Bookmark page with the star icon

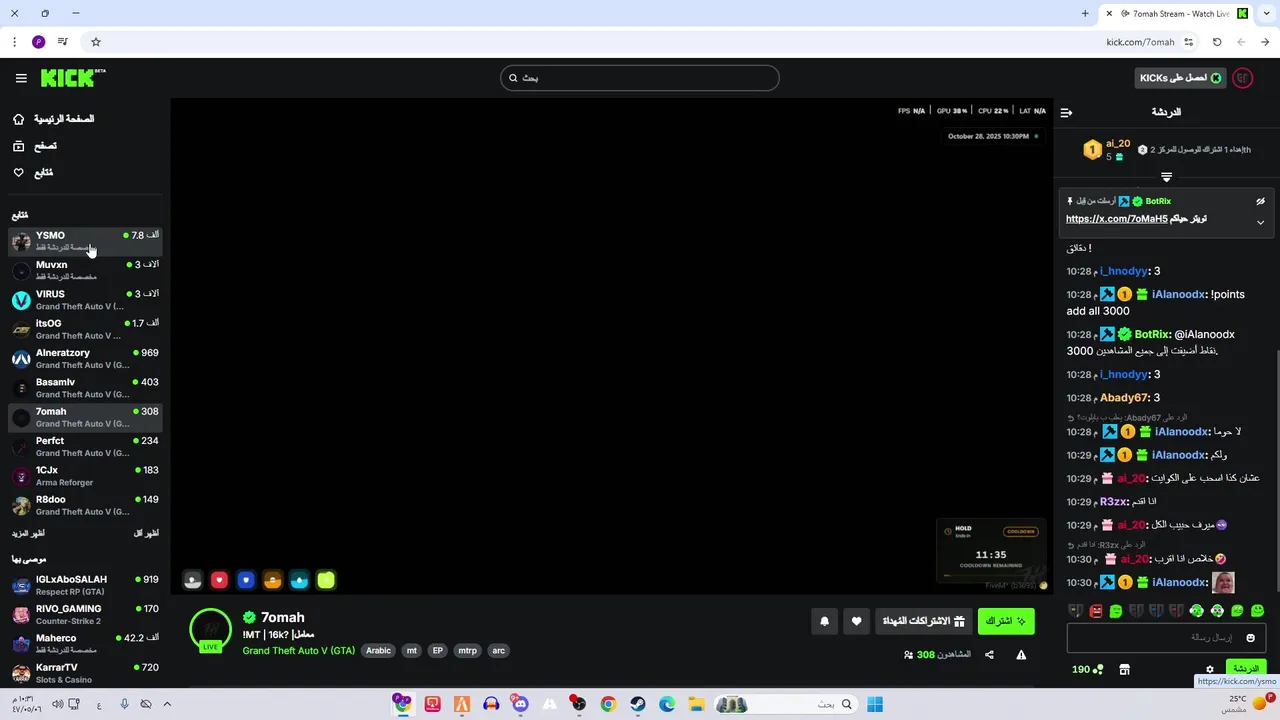coord(96,42)
